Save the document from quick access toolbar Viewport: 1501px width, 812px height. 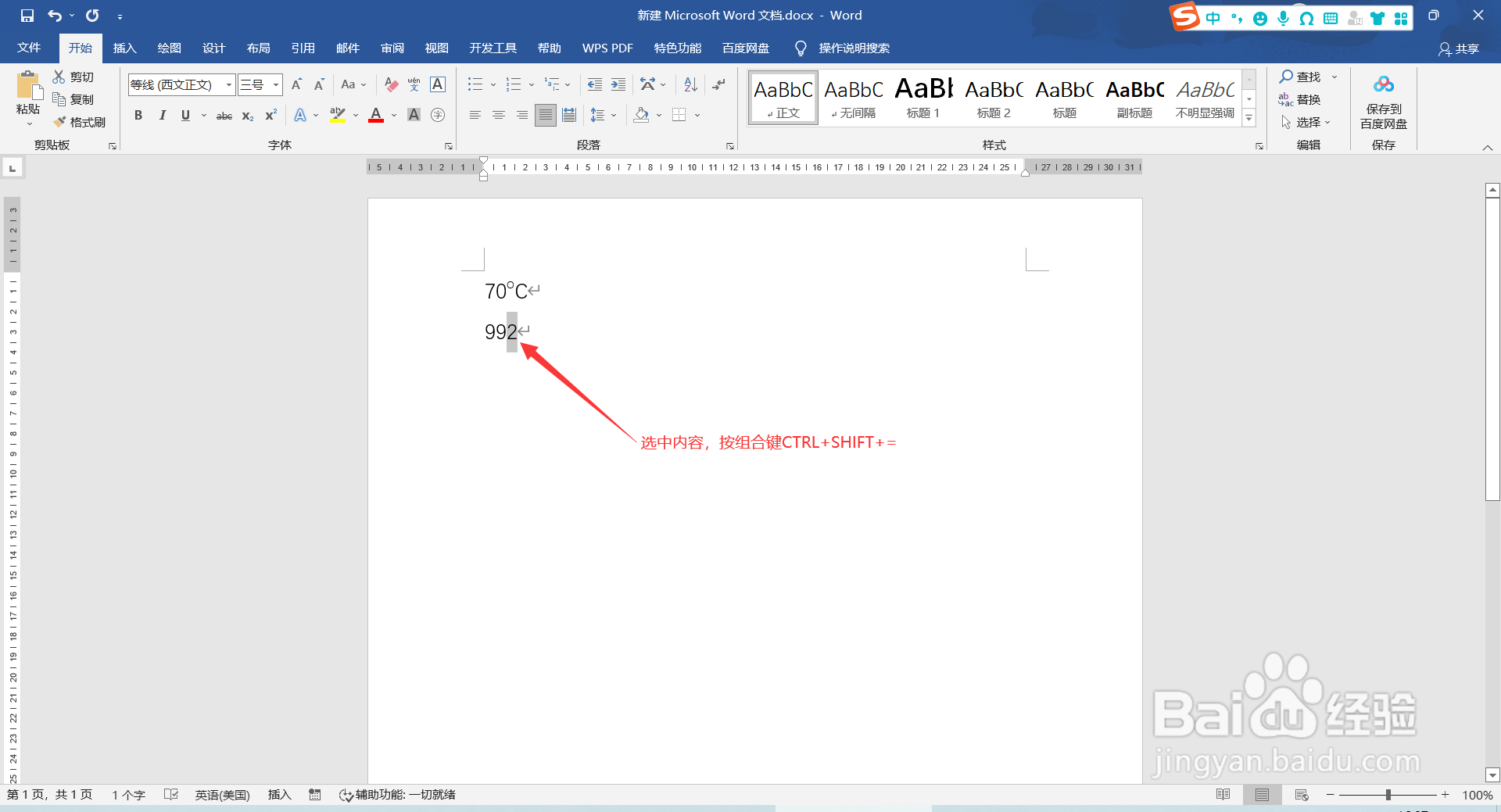click(27, 16)
